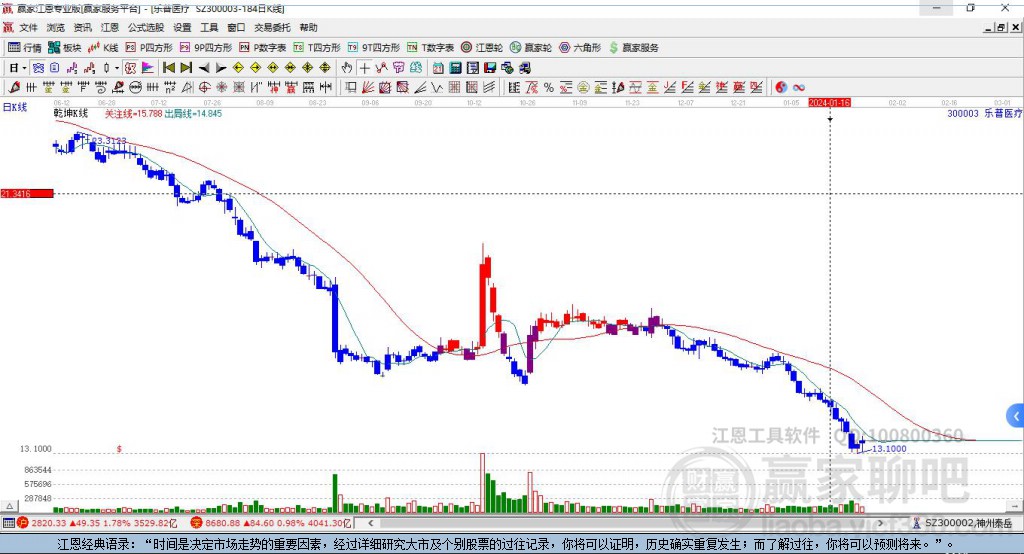Screen dimensions: 1024x554
Task: Open the 江恩轮 tool
Action: click(482, 48)
